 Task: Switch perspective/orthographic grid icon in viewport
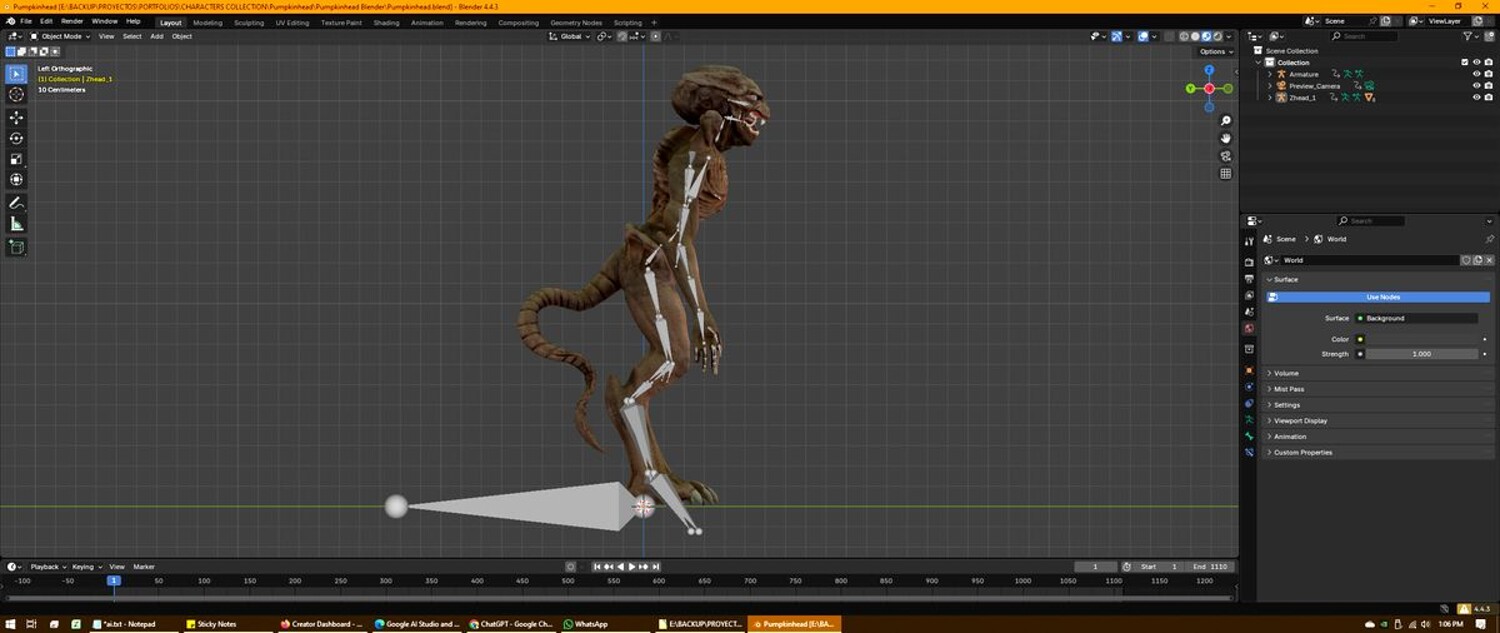1226,173
